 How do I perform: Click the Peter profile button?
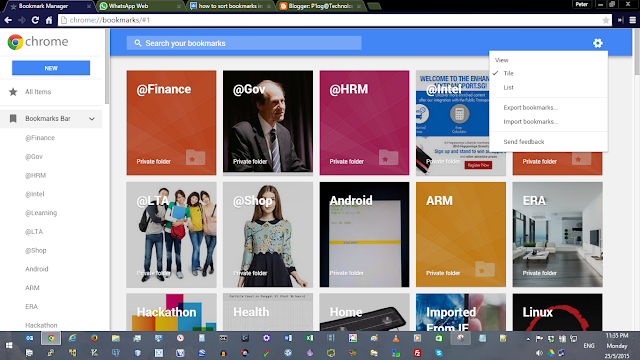click(582, 4)
